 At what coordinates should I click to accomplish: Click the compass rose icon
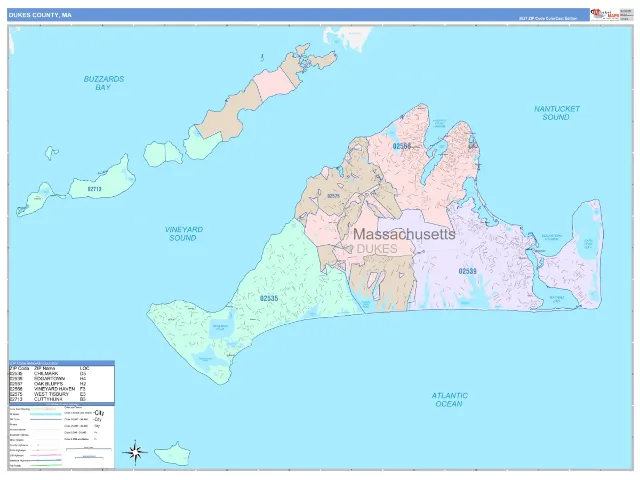coord(135,452)
